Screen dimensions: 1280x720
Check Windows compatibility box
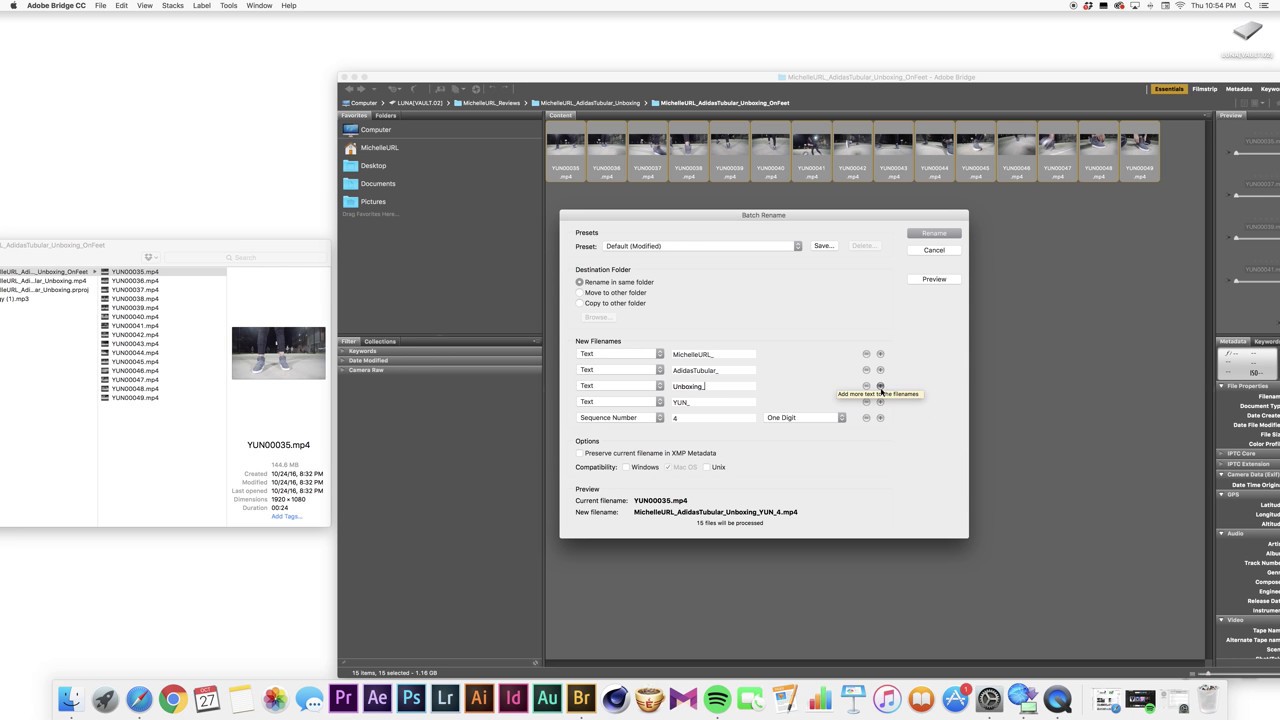[626, 467]
